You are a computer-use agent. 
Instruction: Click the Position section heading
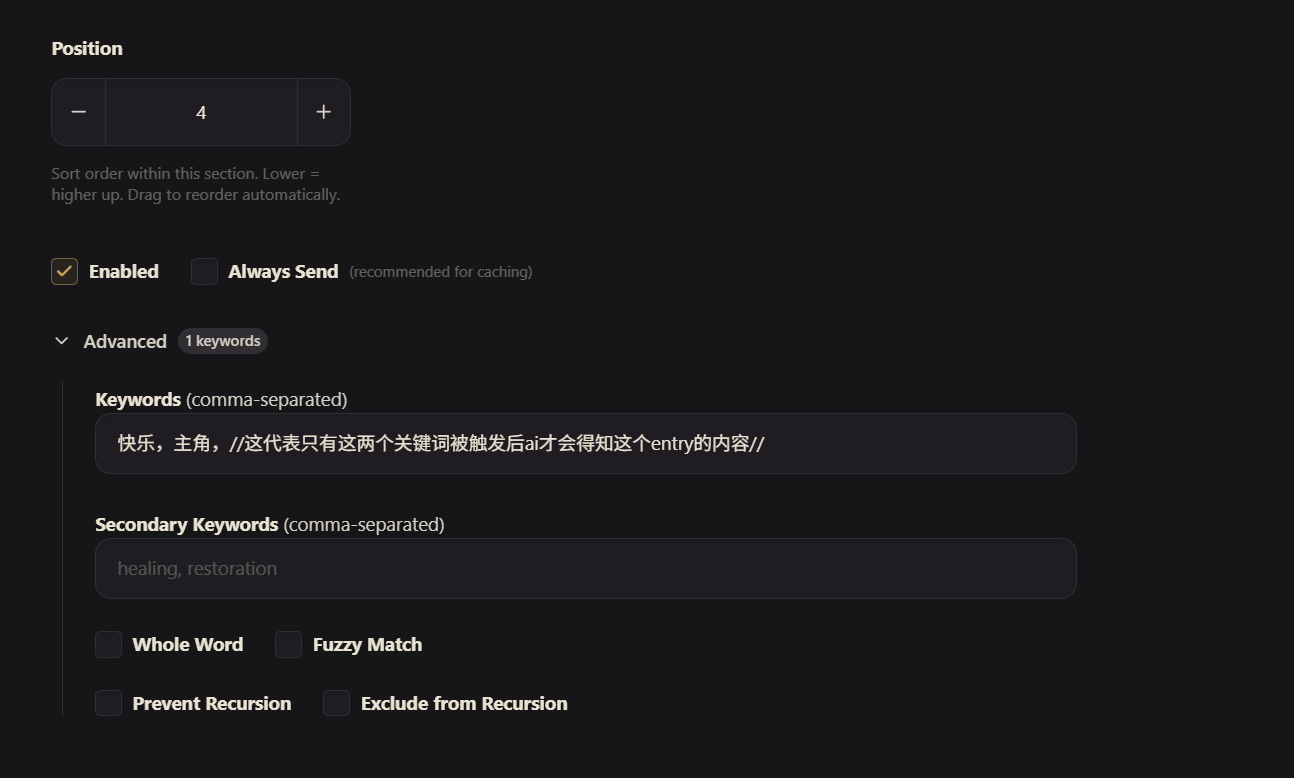pos(87,48)
